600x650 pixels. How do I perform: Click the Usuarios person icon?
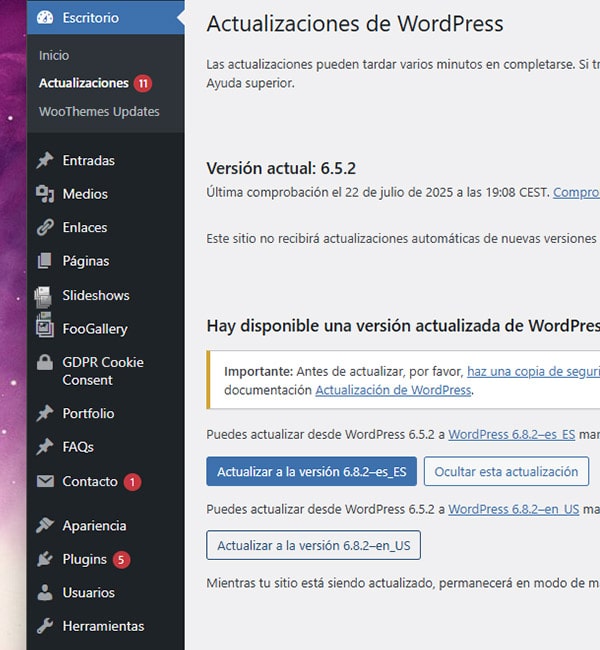click(x=45, y=592)
